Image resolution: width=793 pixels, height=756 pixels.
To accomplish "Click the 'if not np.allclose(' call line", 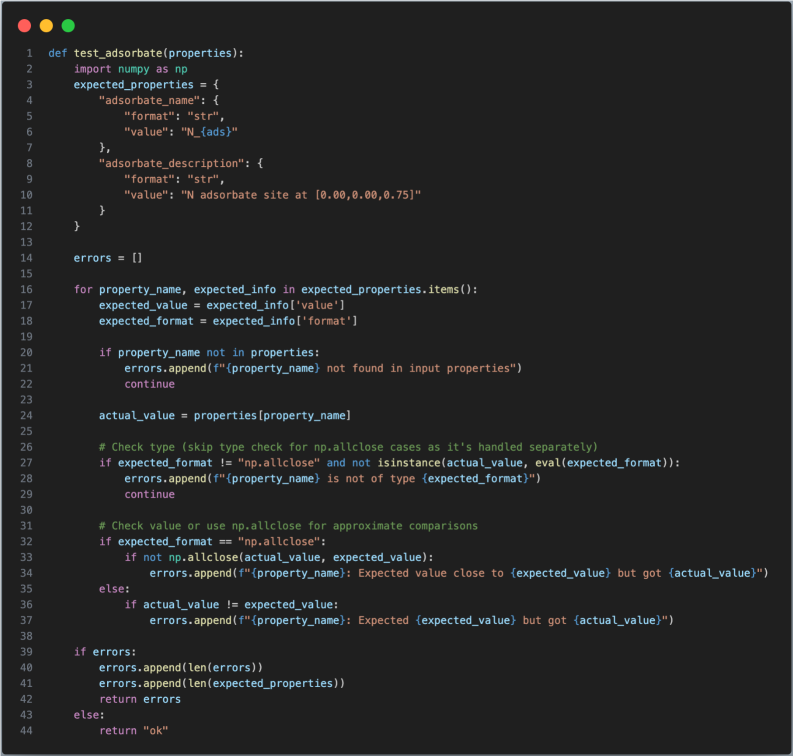I will pyautogui.click(x=279, y=557).
